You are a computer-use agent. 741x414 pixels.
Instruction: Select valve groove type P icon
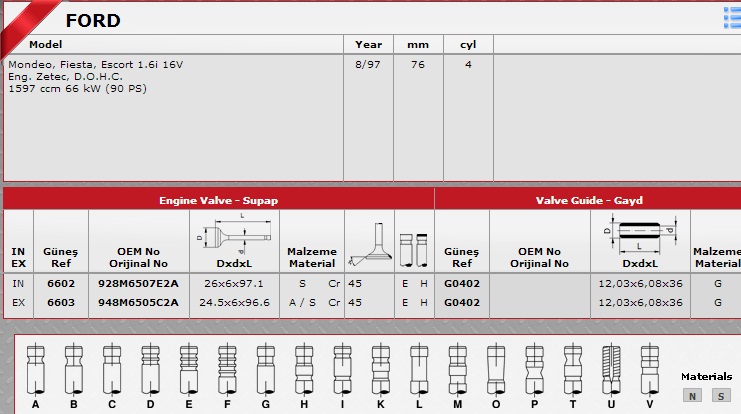[534, 369]
